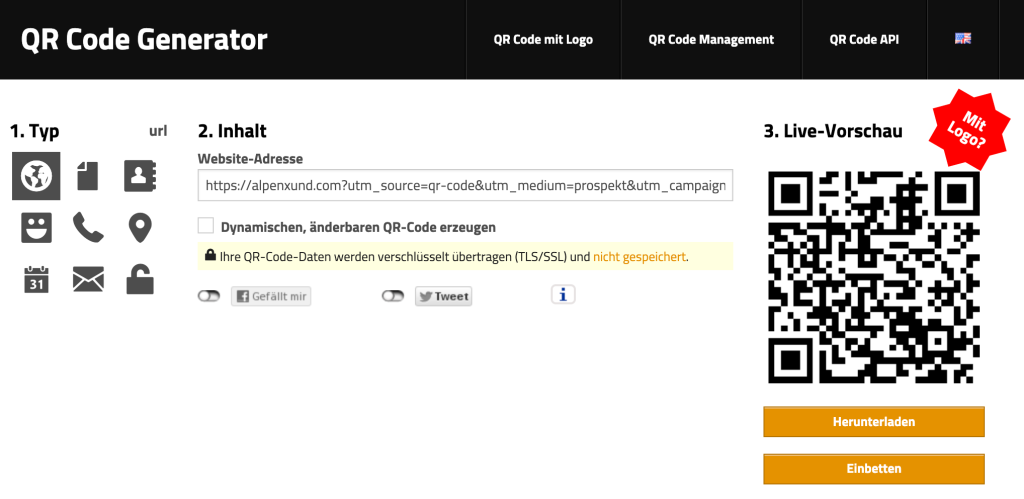1024x499 pixels.
Task: Choose the text document type icon
Action: (x=88, y=176)
